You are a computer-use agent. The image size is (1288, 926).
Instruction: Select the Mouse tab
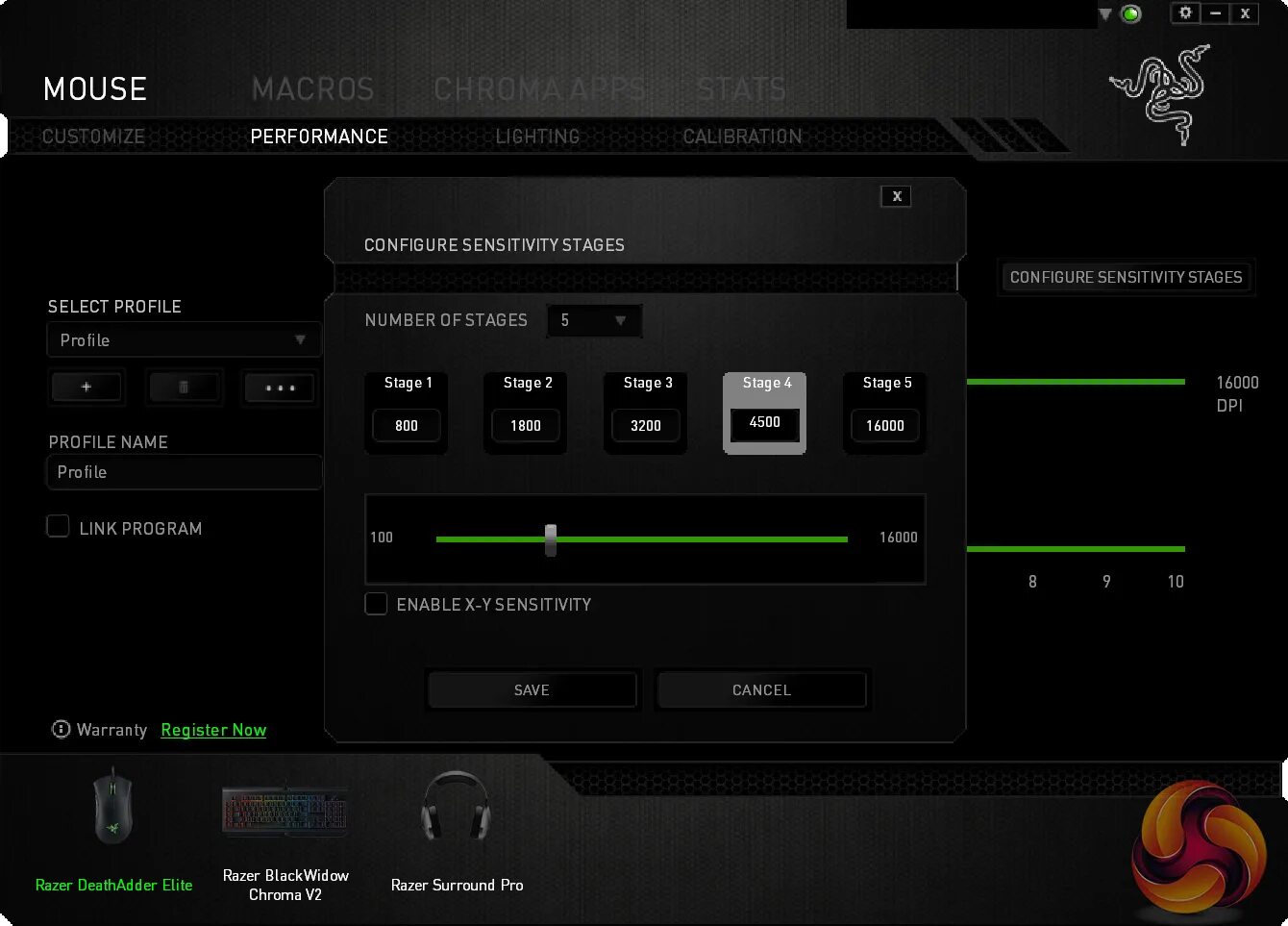click(x=95, y=89)
